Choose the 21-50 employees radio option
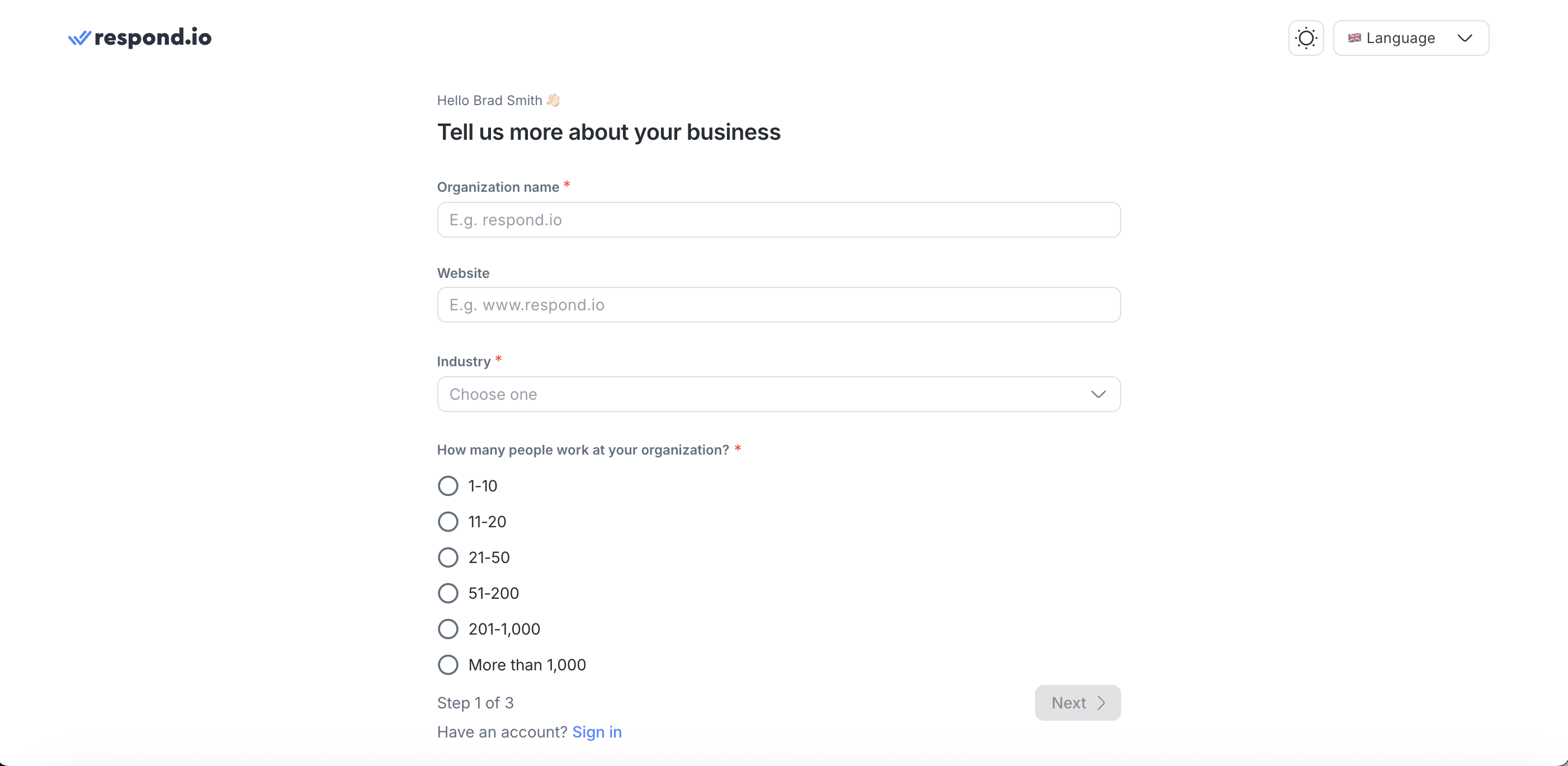Screen dimensions: 1568x766 (x=448, y=557)
